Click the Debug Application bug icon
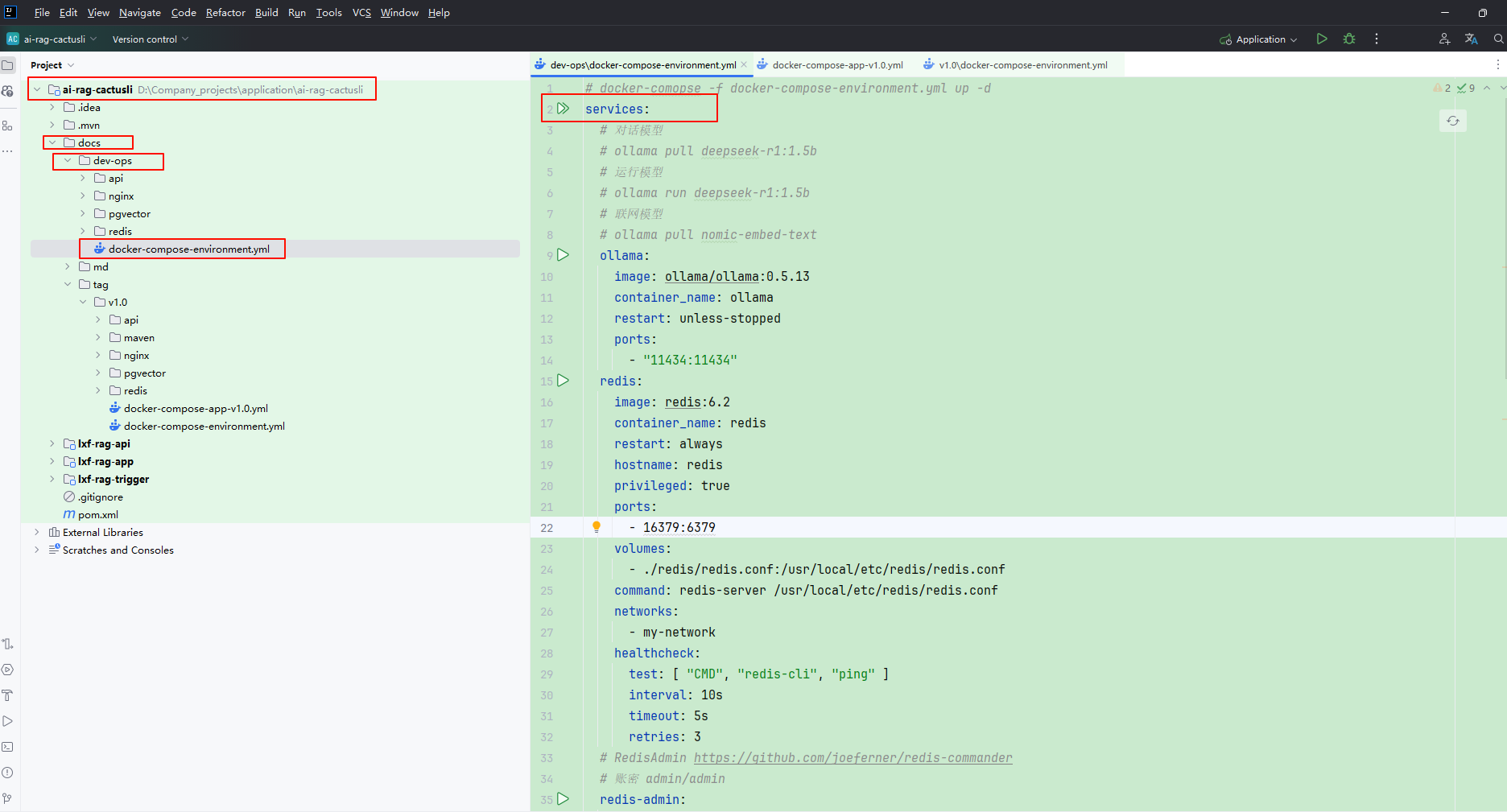Screen dimensions: 1507x812 (x=1349, y=39)
